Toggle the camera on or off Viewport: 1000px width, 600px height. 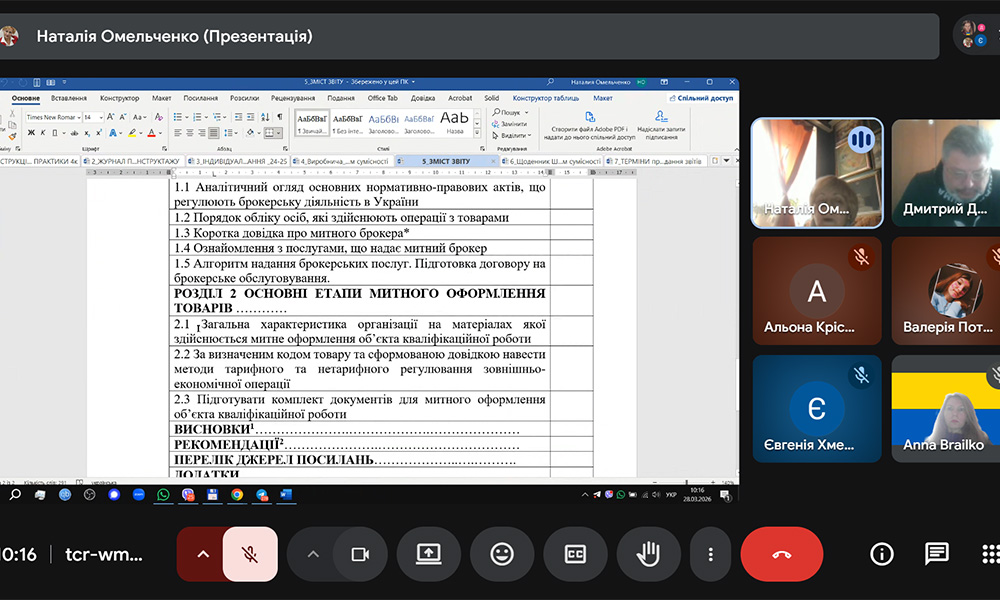coord(359,554)
